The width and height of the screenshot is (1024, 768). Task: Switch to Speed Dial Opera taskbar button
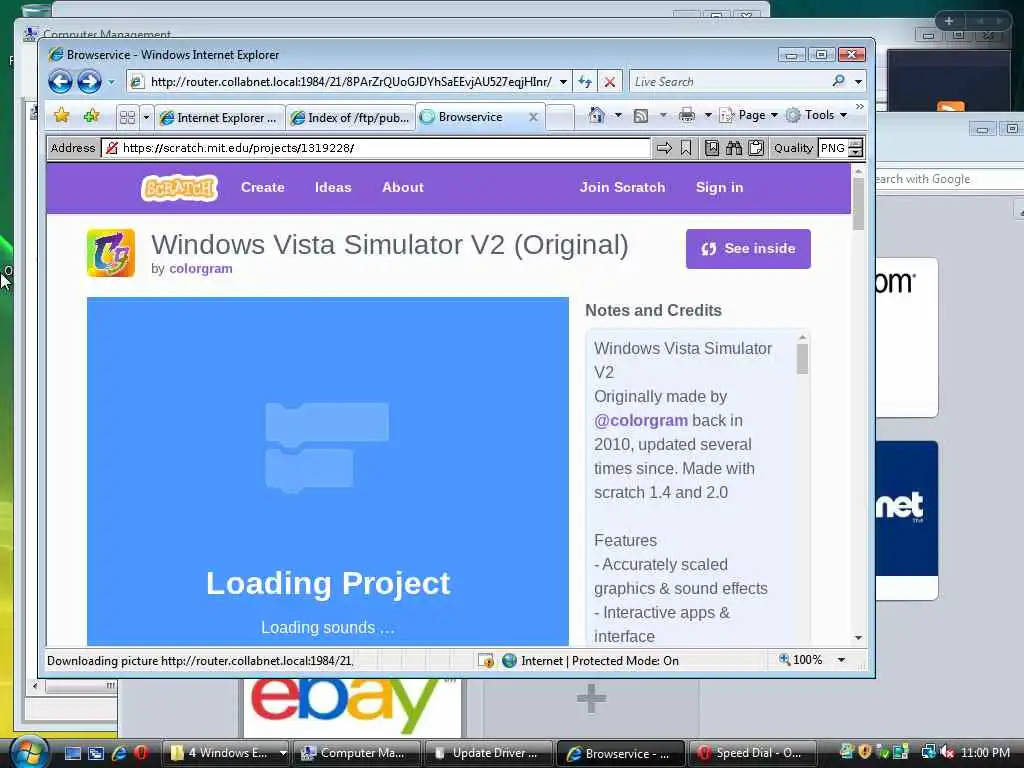pyautogui.click(x=751, y=753)
